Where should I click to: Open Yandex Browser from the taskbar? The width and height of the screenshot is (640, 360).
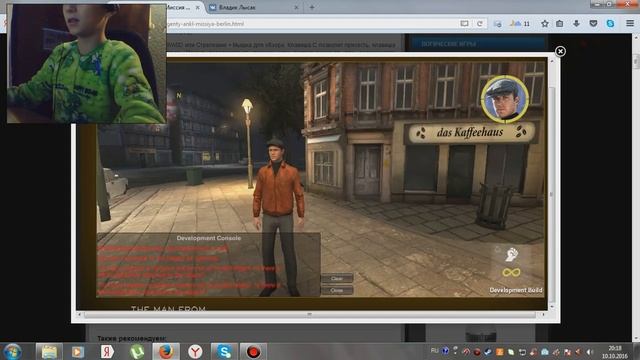(x=195, y=351)
